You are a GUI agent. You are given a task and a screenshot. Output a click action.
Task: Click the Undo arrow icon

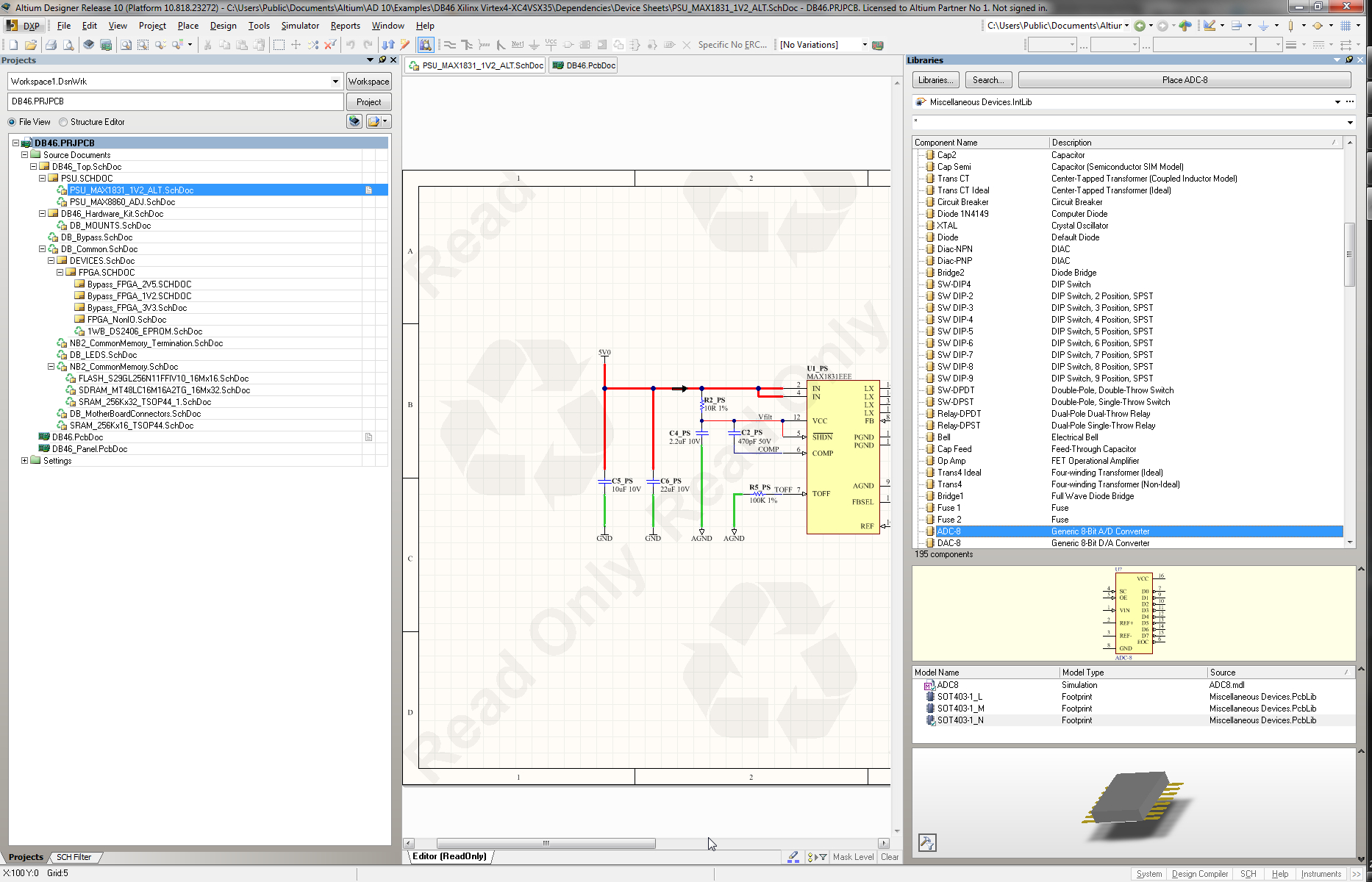coord(351,45)
